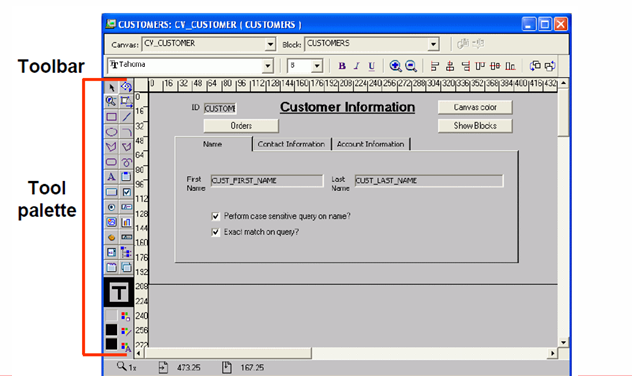Align objects vertically centered
The height and width of the screenshot is (376, 632).
tap(495, 66)
